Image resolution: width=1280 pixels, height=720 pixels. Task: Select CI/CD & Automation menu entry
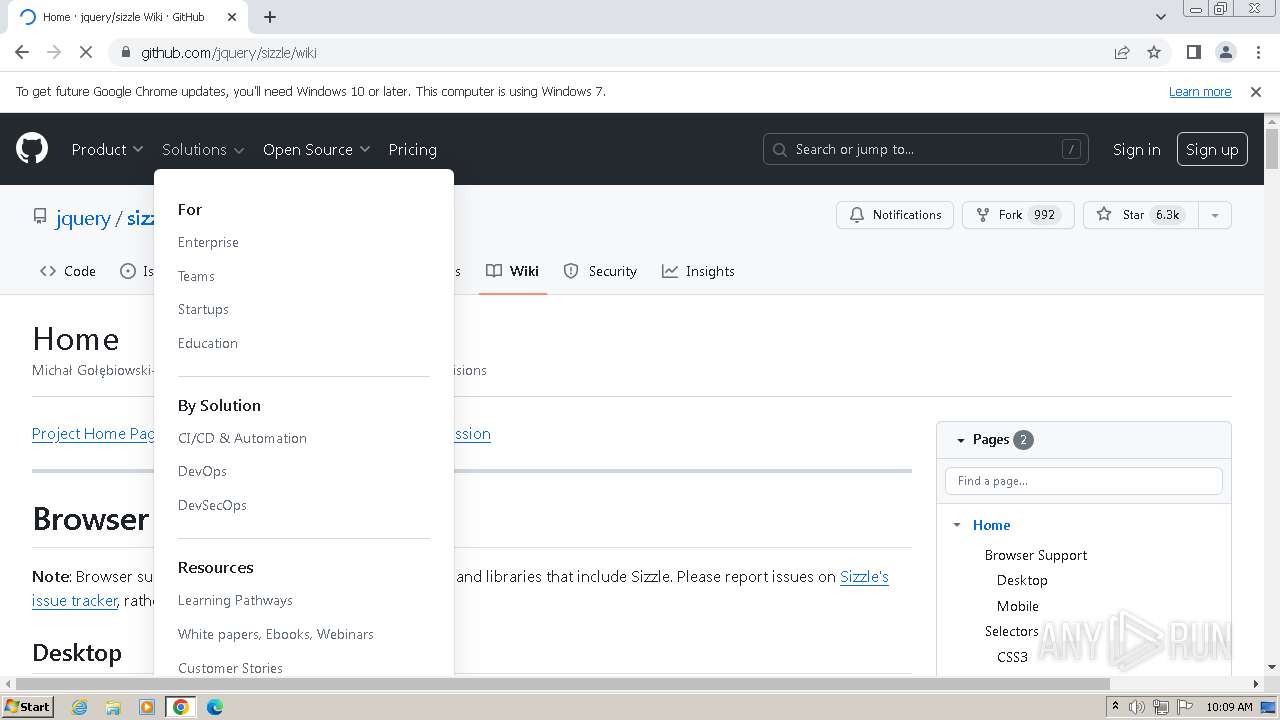point(242,438)
